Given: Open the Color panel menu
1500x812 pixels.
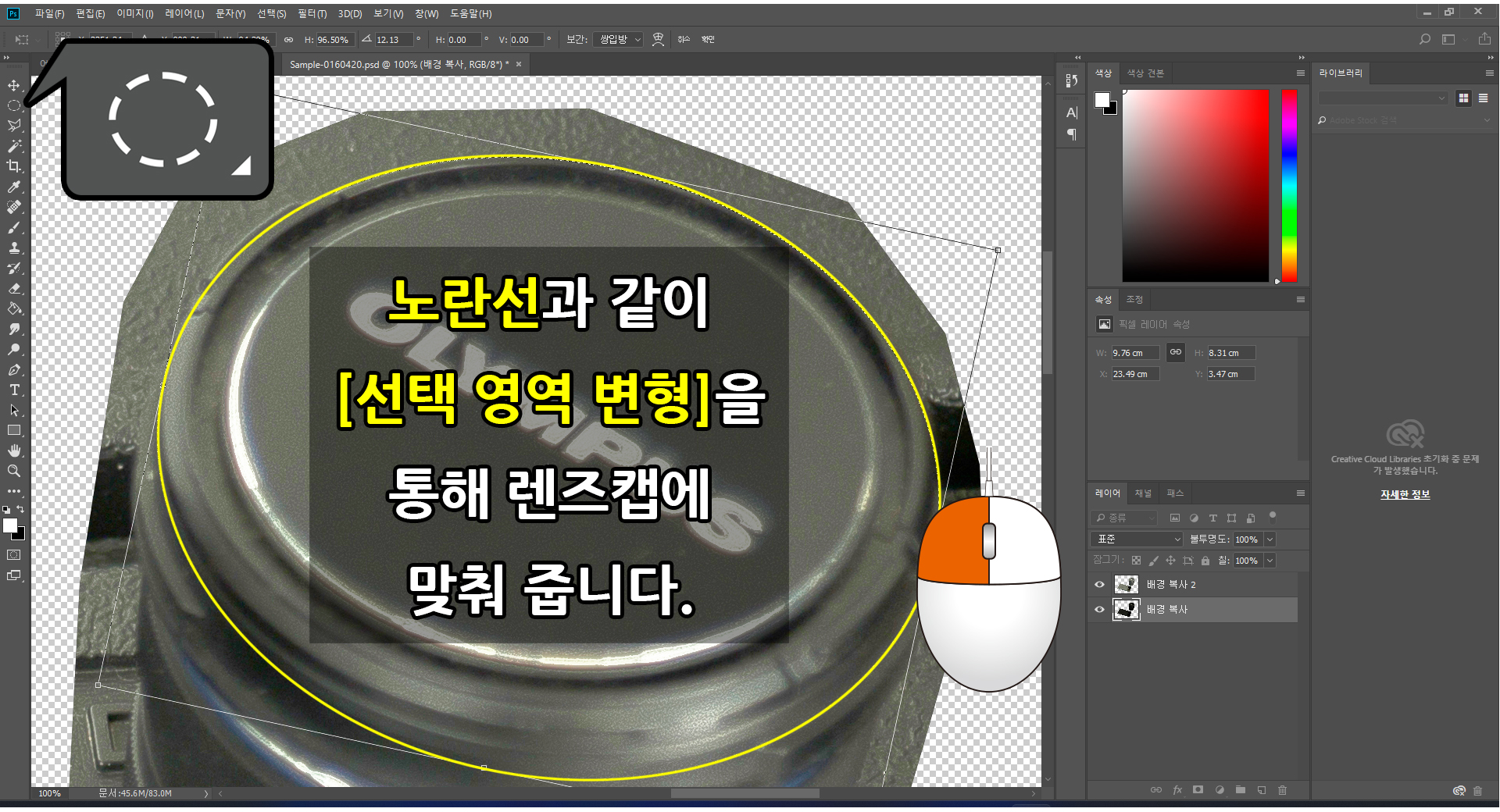Looking at the screenshot, I should click(x=1300, y=73).
